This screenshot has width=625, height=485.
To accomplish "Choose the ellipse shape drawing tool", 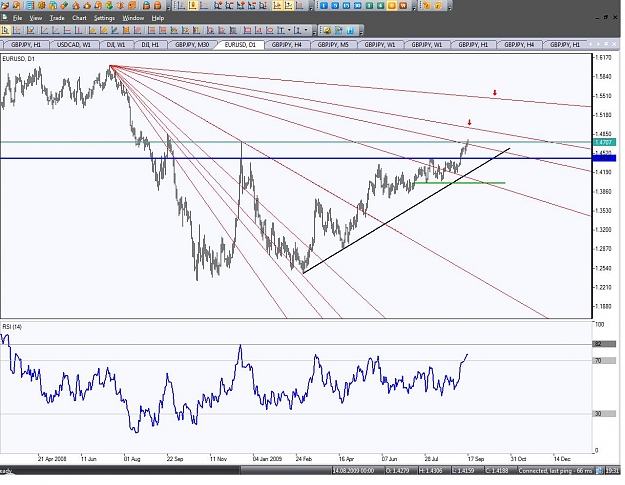I will (x=269, y=30).
